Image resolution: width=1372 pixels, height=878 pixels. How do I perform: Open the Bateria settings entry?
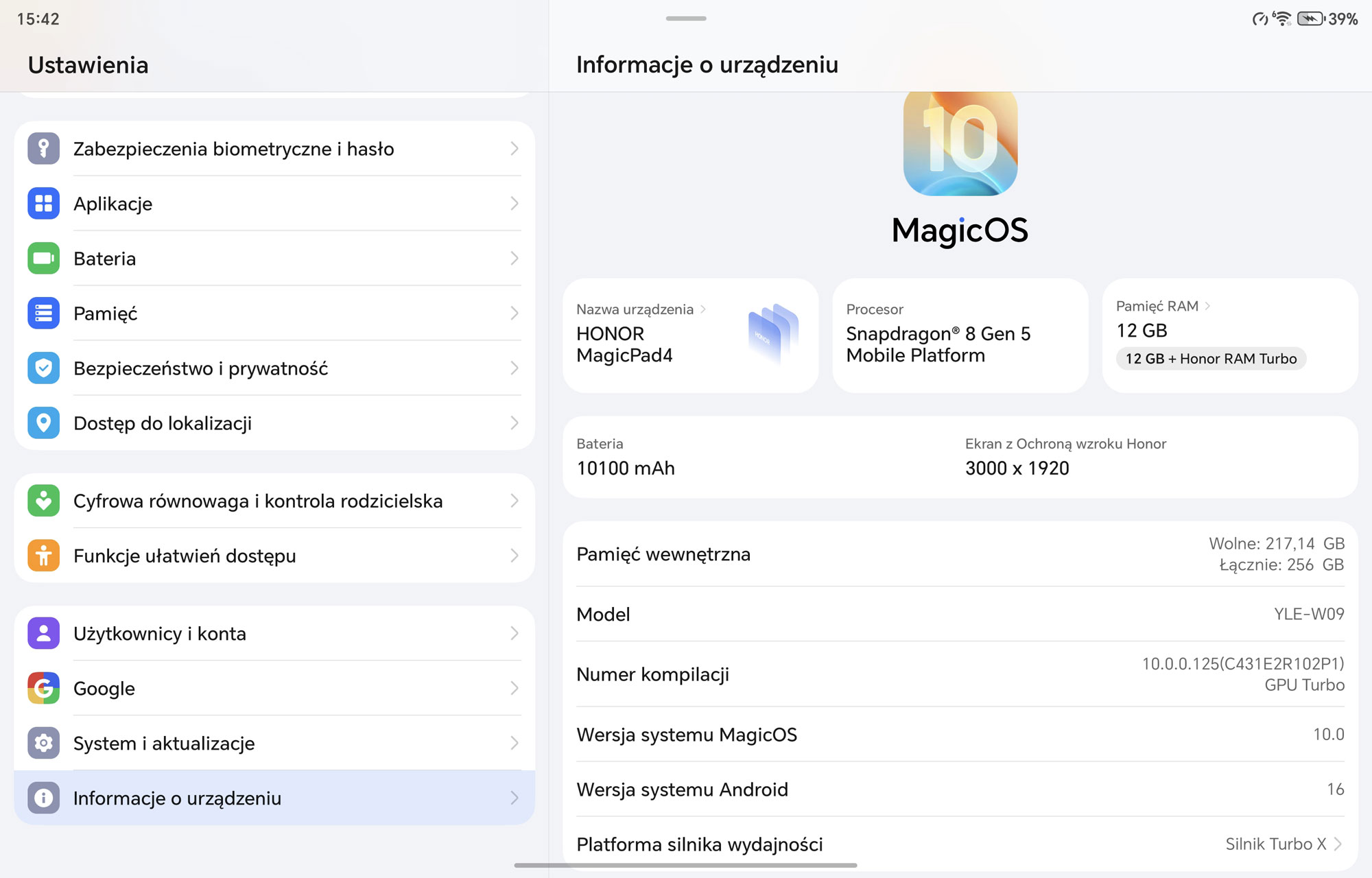(274, 259)
